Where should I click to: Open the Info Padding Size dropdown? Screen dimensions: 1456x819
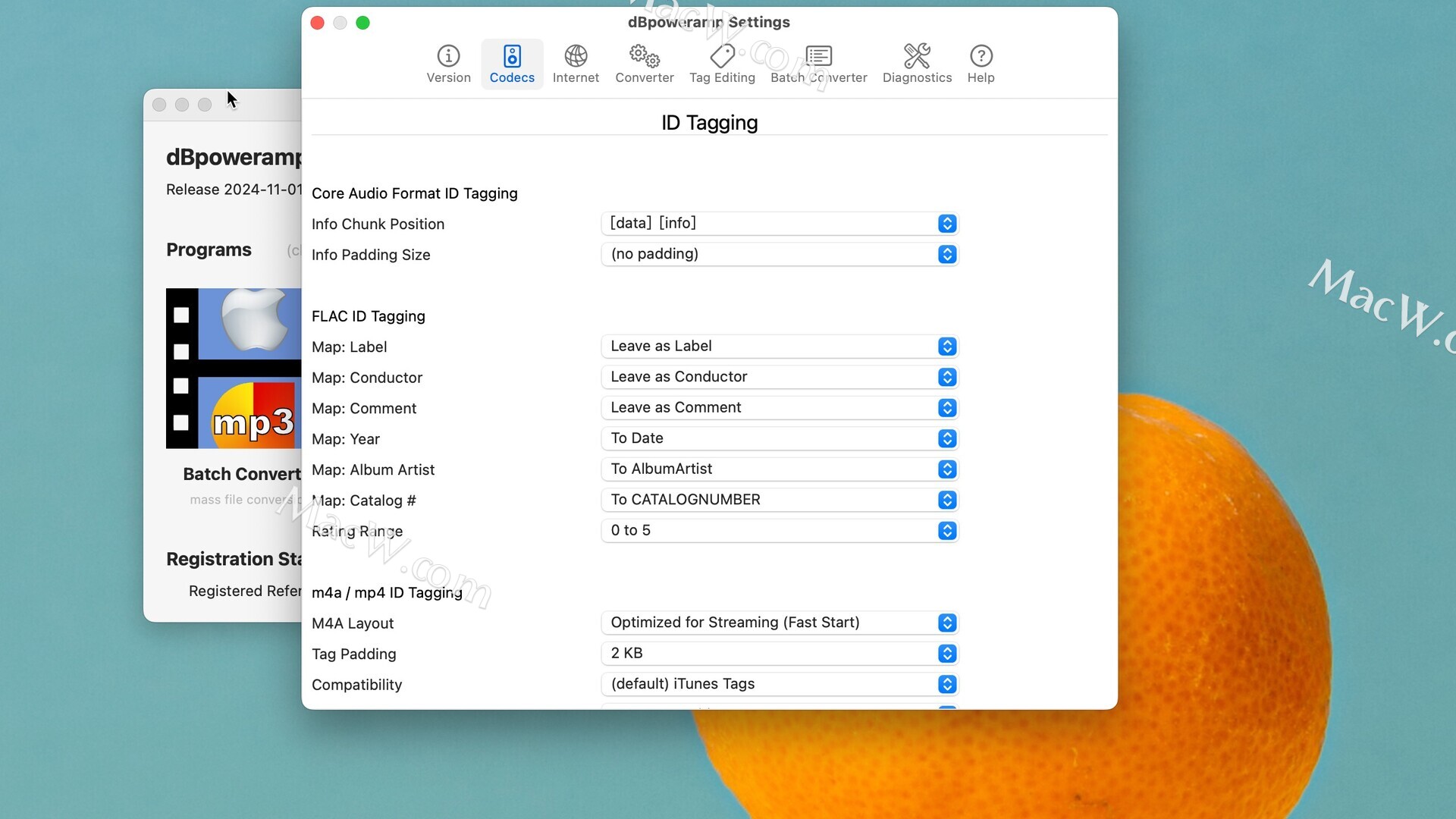tap(780, 254)
